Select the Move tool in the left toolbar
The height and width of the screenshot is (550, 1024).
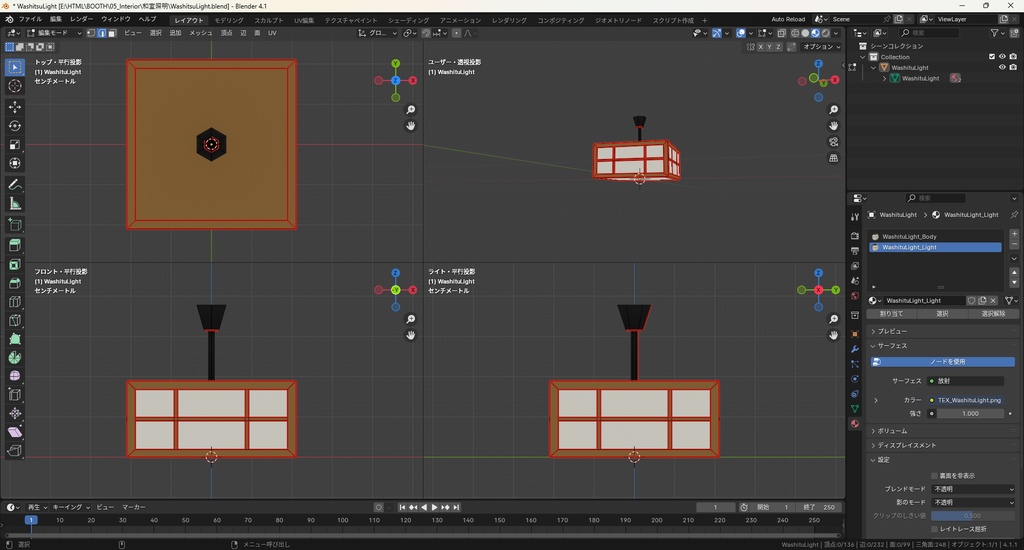15,107
